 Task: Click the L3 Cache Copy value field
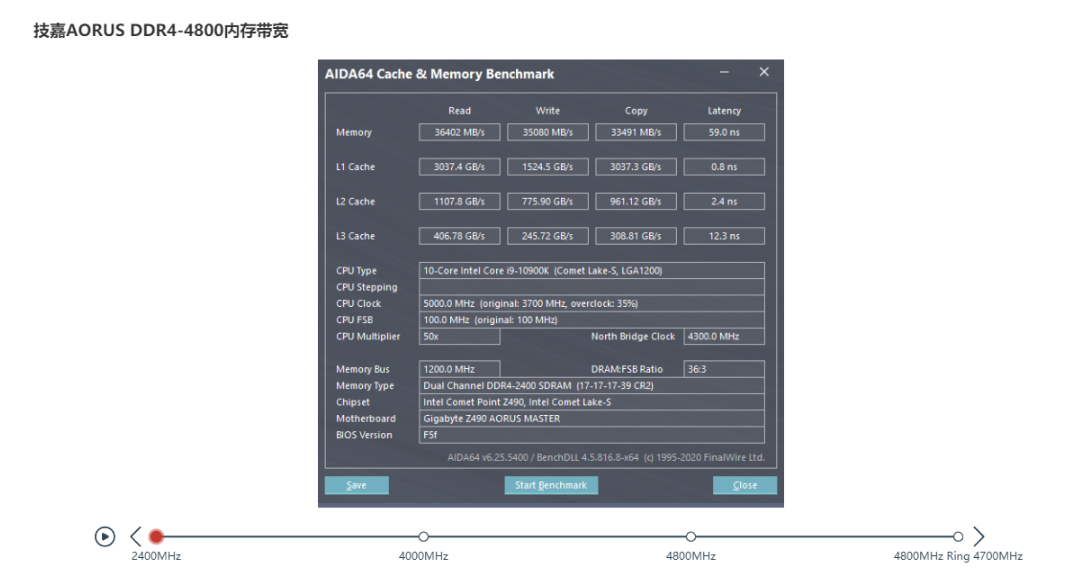635,236
